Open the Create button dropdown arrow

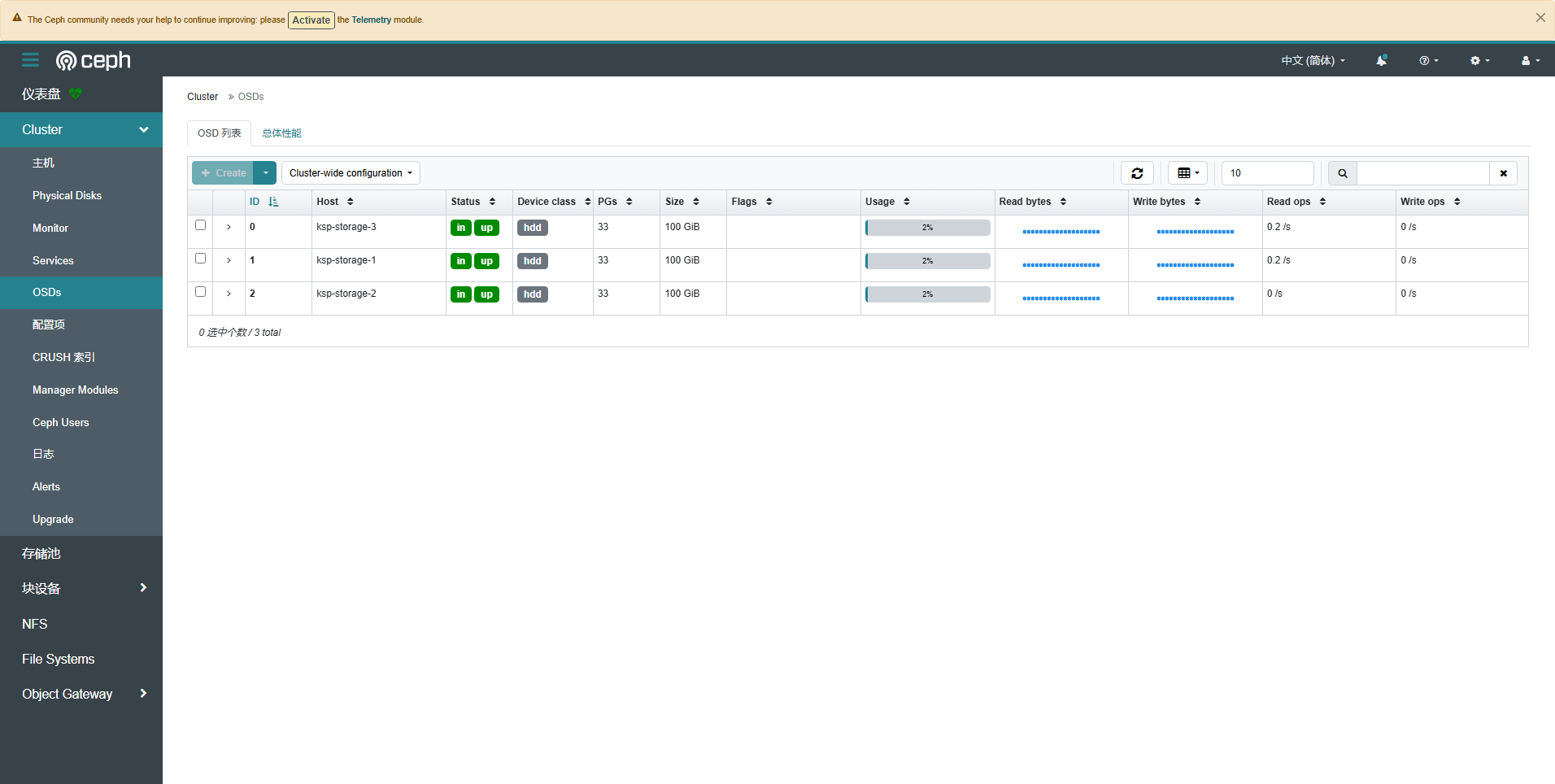[265, 173]
